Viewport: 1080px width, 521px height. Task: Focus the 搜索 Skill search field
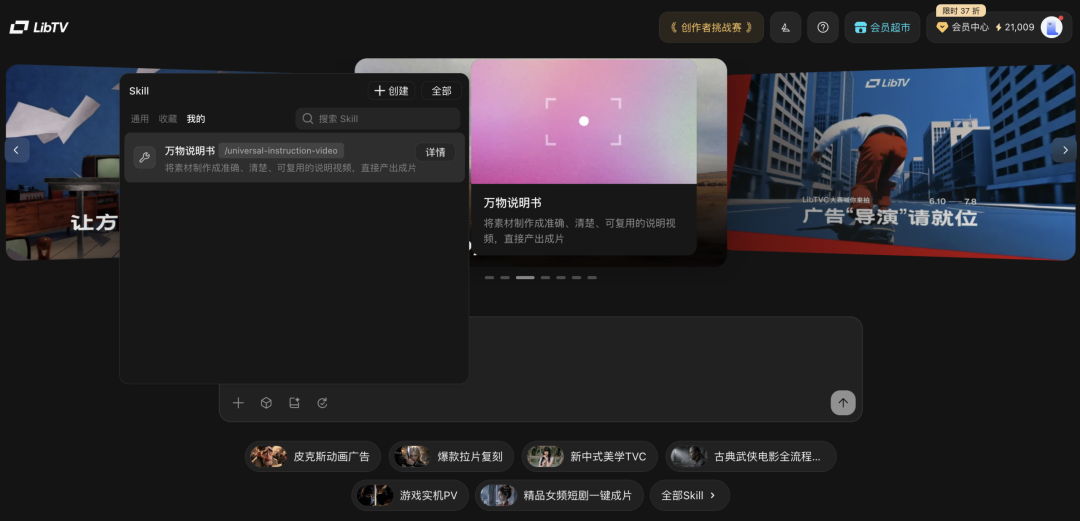(377, 119)
